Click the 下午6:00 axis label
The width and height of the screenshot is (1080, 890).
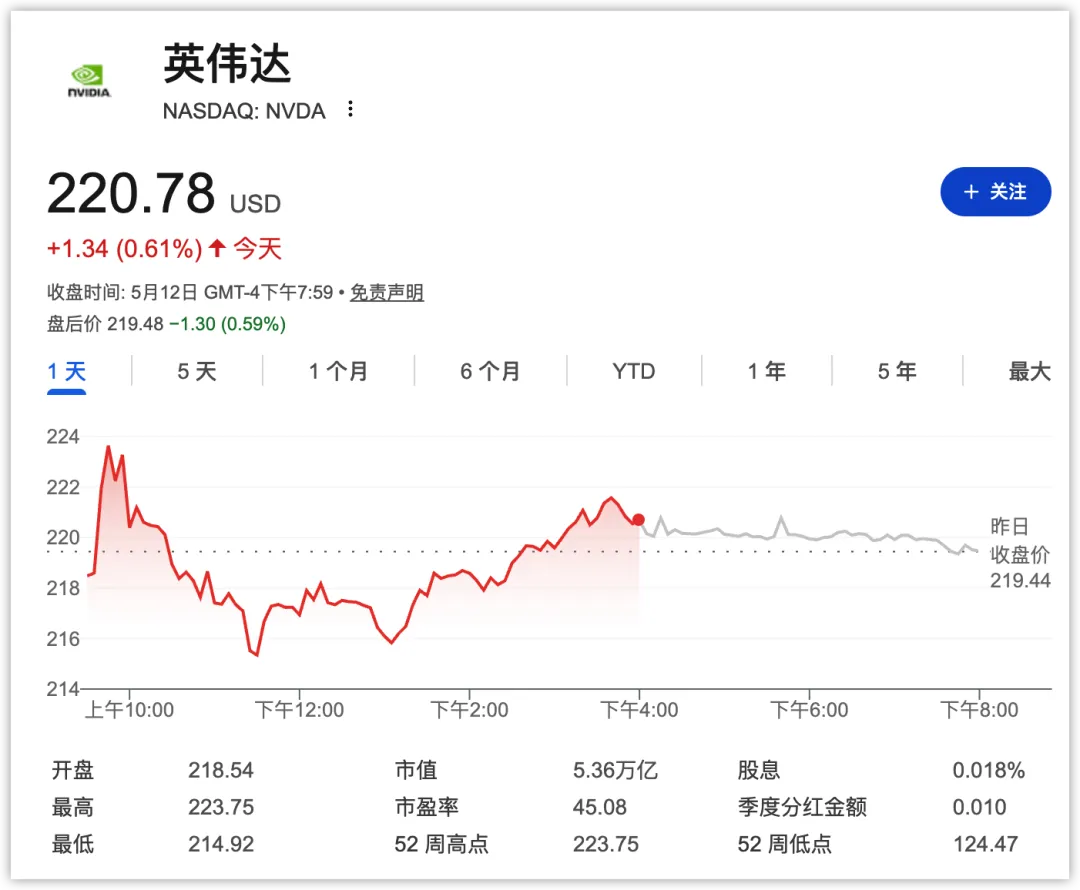pyautogui.click(x=809, y=710)
